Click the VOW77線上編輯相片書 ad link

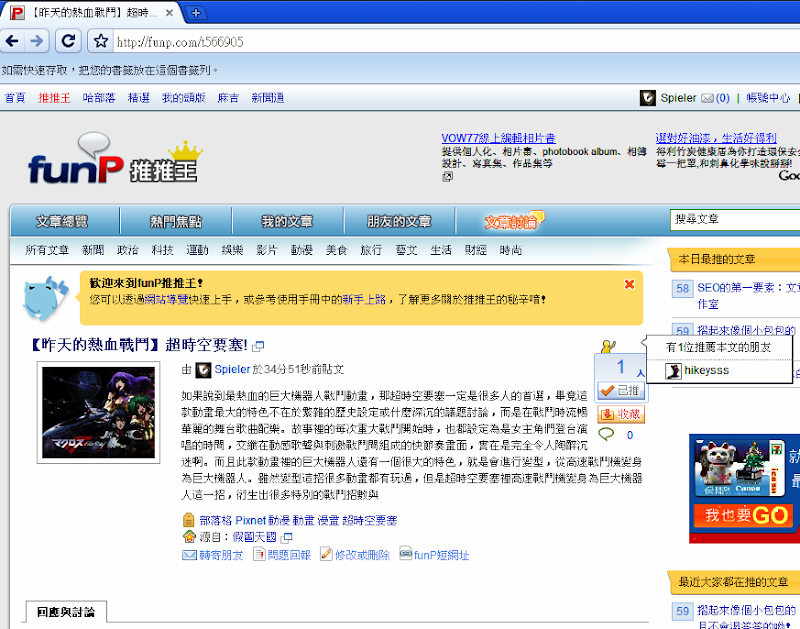pyautogui.click(x=498, y=138)
